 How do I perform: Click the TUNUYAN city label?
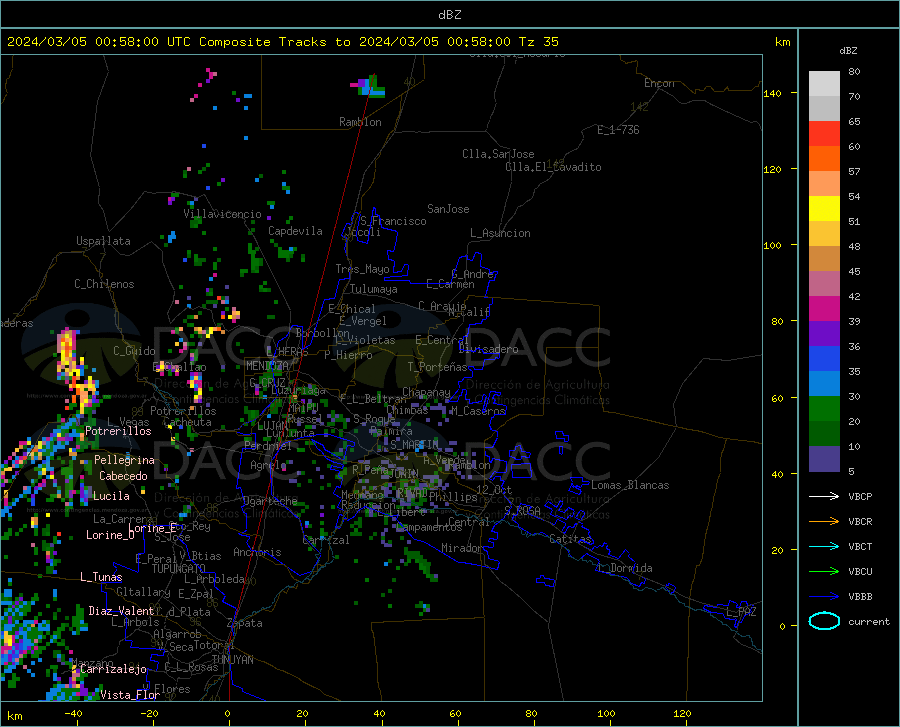(x=232, y=660)
